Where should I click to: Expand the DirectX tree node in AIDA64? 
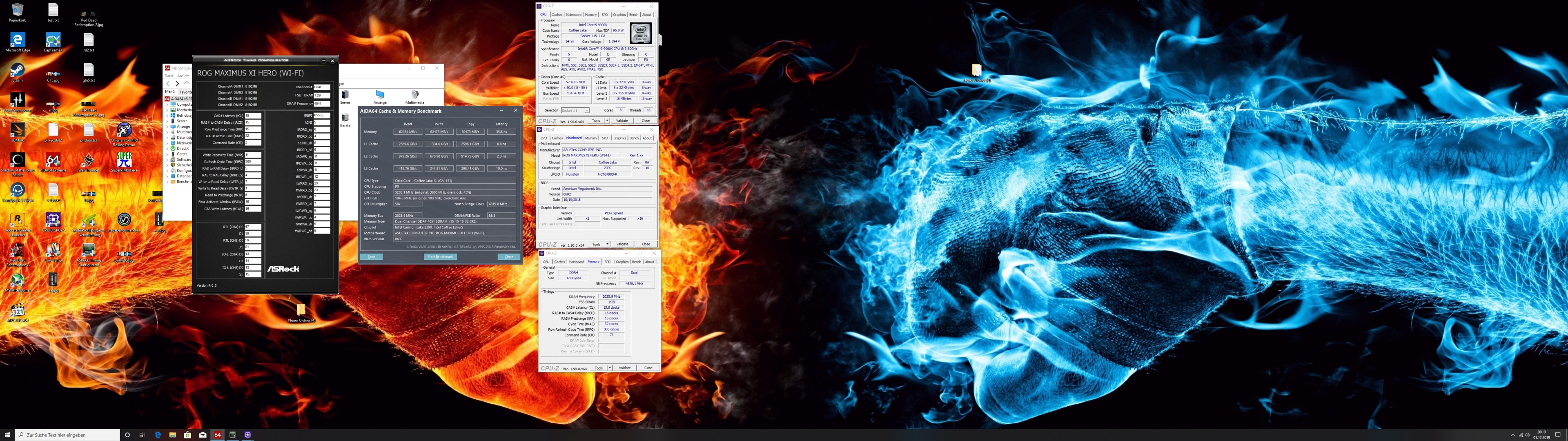coord(168,149)
